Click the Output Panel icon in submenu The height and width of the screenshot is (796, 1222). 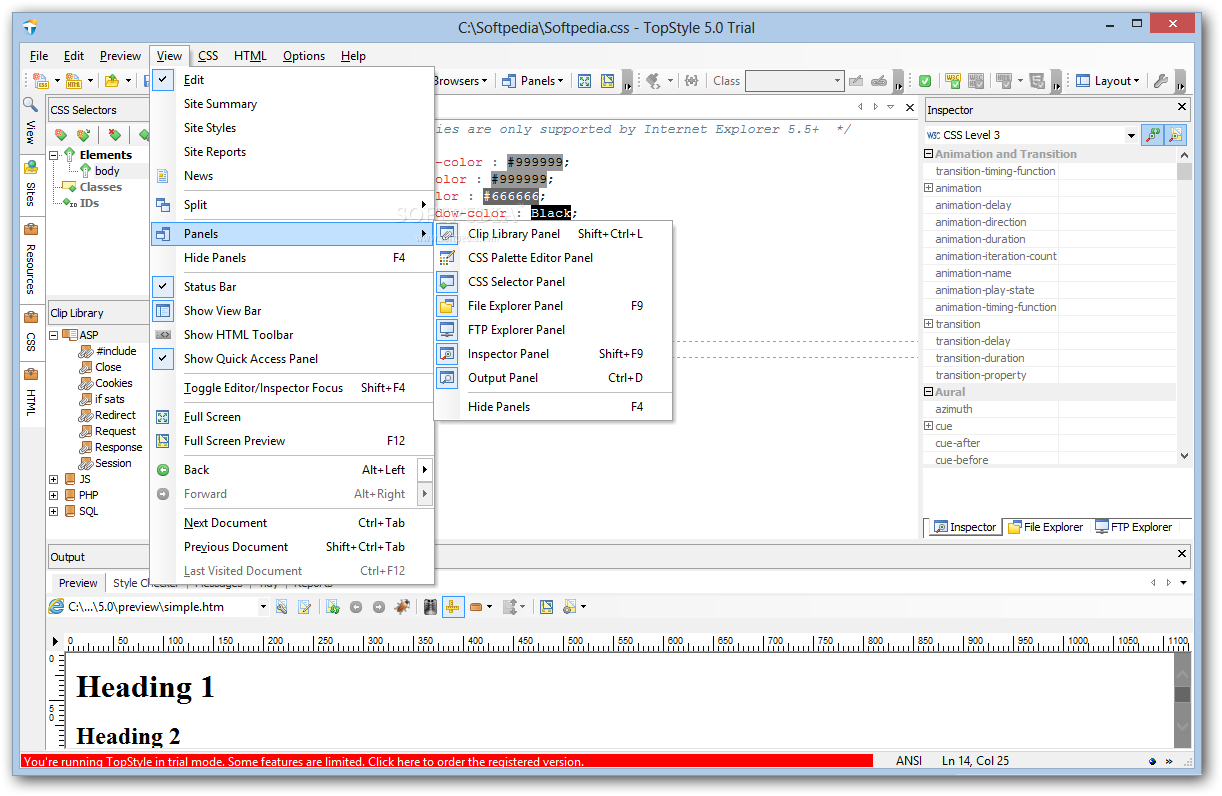pos(447,378)
